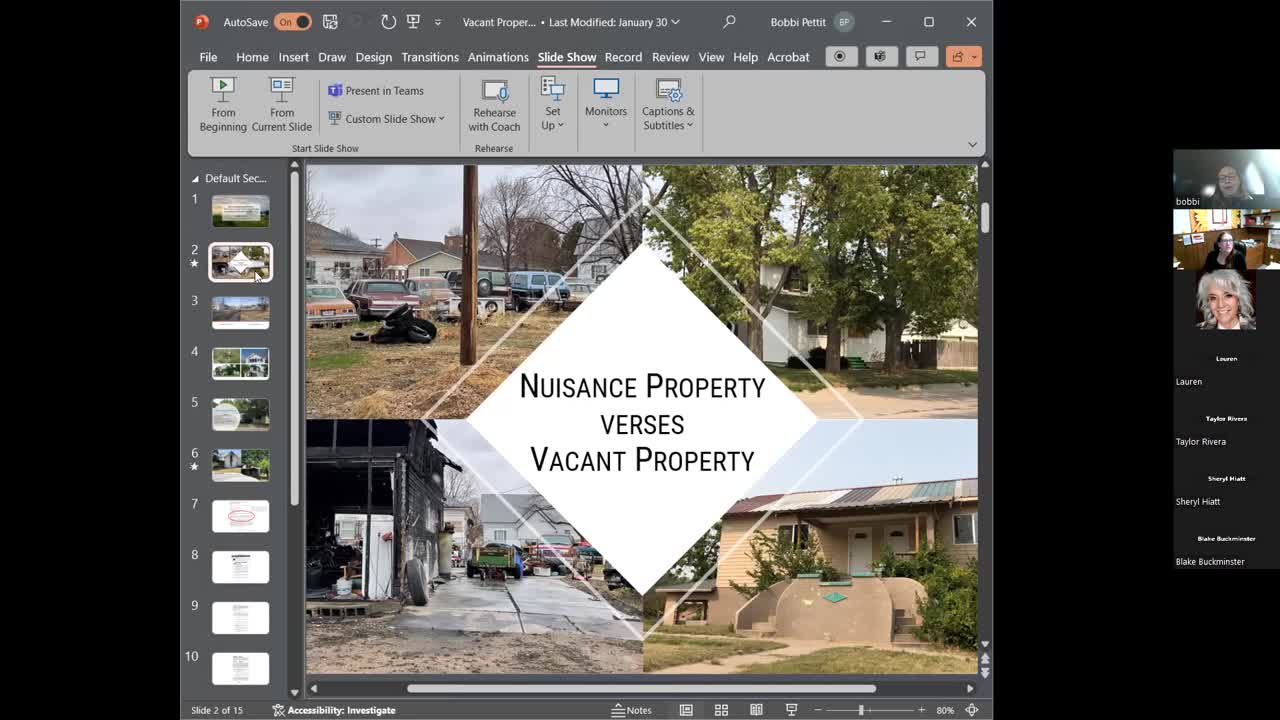Open the Help tab

[745, 57]
